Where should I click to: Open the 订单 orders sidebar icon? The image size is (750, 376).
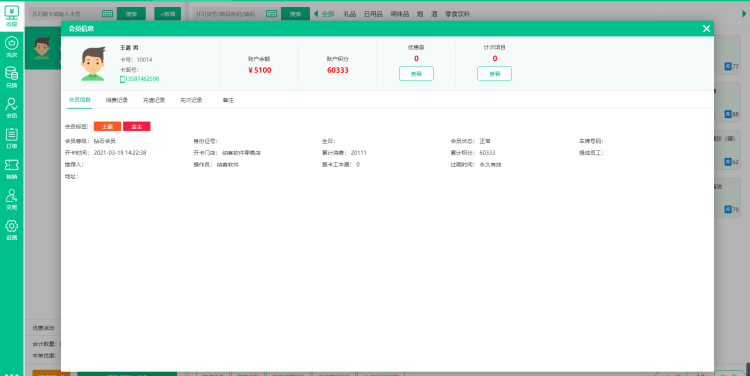(x=11, y=138)
